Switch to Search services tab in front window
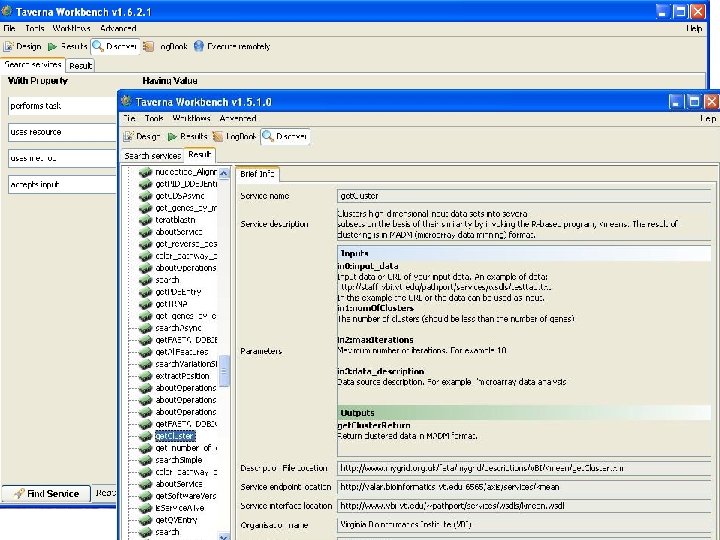This screenshot has width=720, height=540. pyautogui.click(x=152, y=155)
